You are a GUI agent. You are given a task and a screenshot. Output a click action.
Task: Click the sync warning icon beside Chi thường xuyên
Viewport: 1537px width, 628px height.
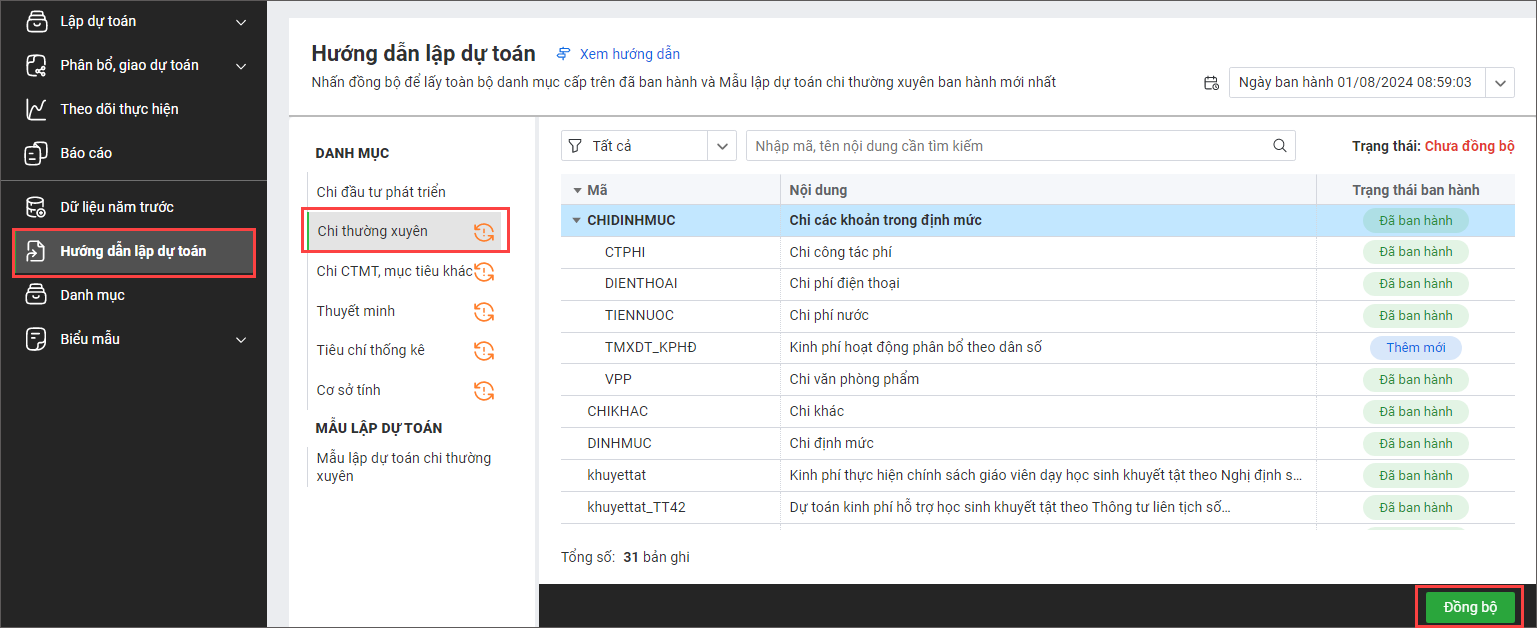point(484,232)
